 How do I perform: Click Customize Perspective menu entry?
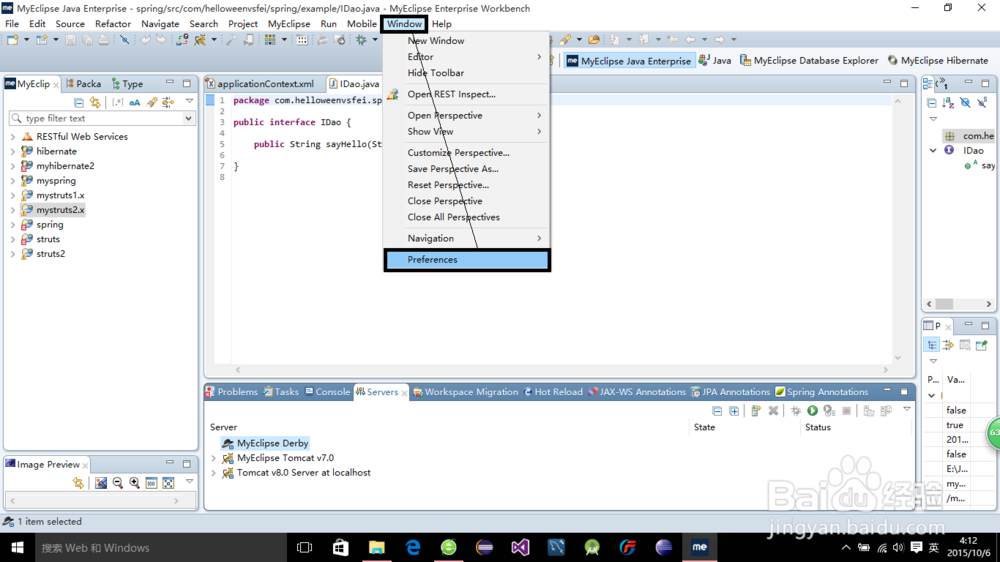(x=458, y=153)
